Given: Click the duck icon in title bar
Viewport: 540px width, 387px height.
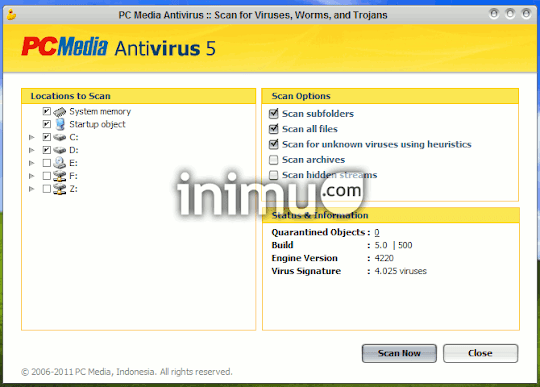Looking at the screenshot, I should (11, 15).
